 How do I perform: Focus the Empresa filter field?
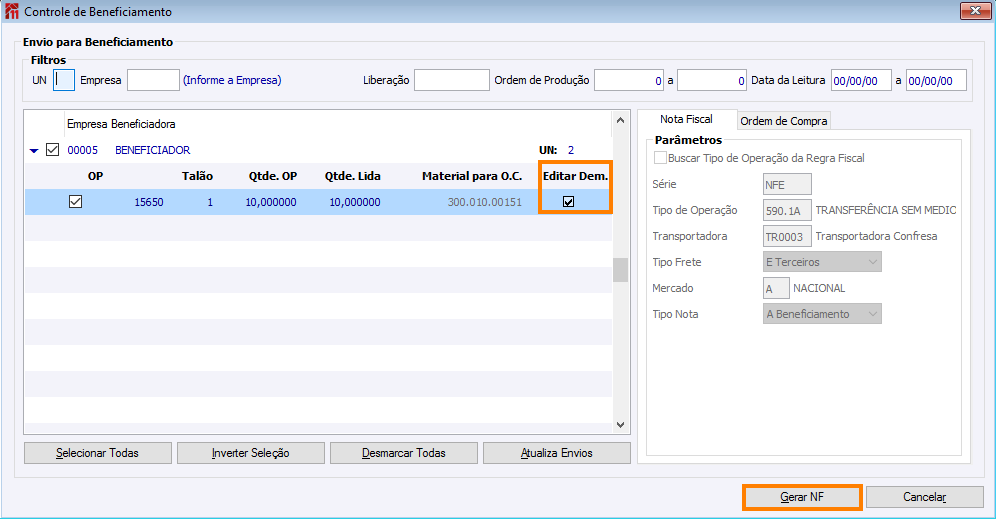tap(153, 80)
